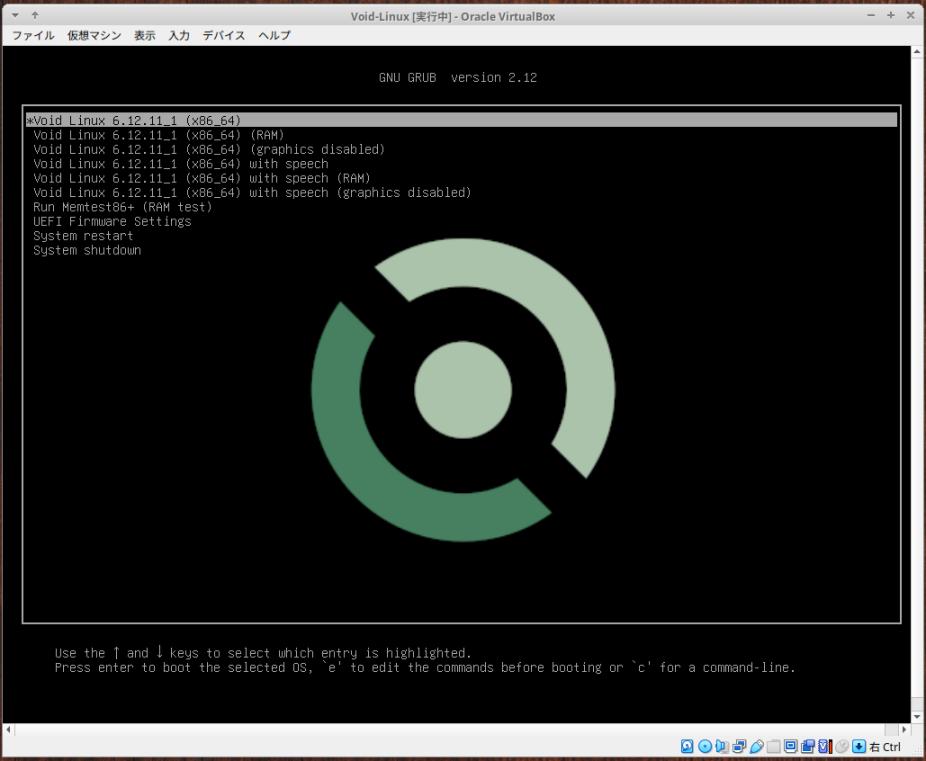Click the hard disk activity status icon

coord(687,746)
